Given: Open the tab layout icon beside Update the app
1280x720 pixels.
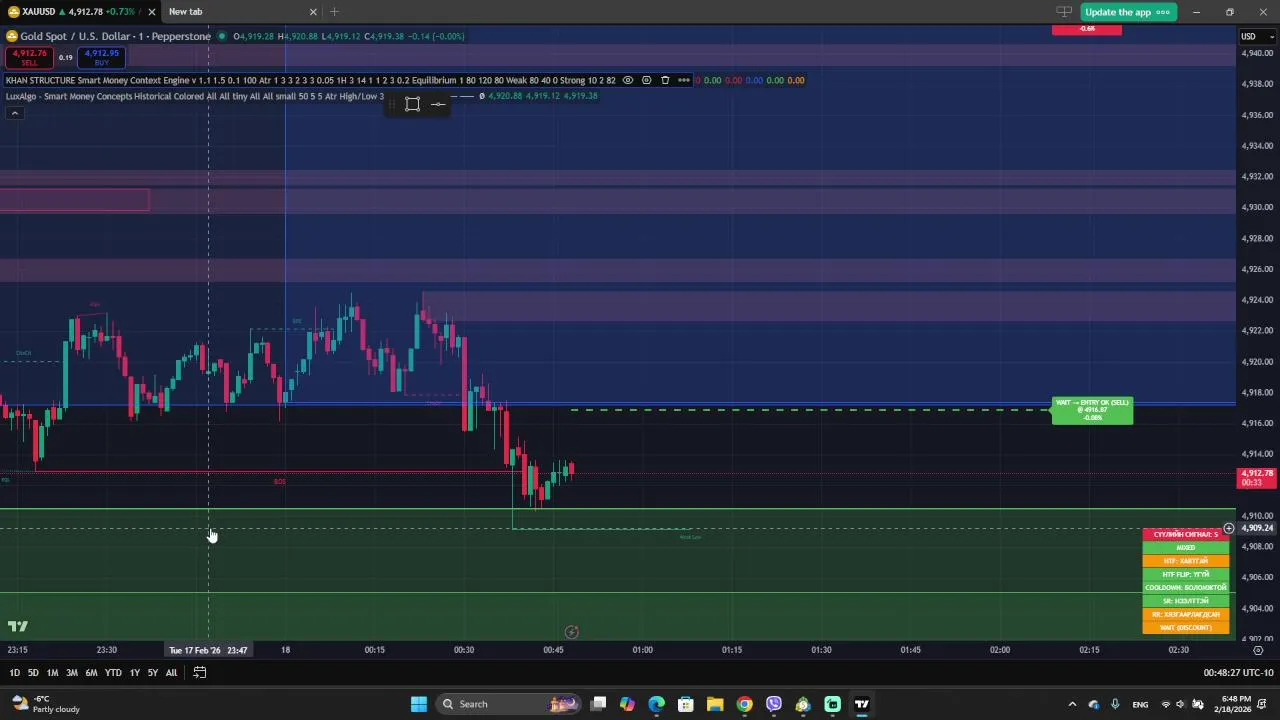Looking at the screenshot, I should coord(1064,12).
